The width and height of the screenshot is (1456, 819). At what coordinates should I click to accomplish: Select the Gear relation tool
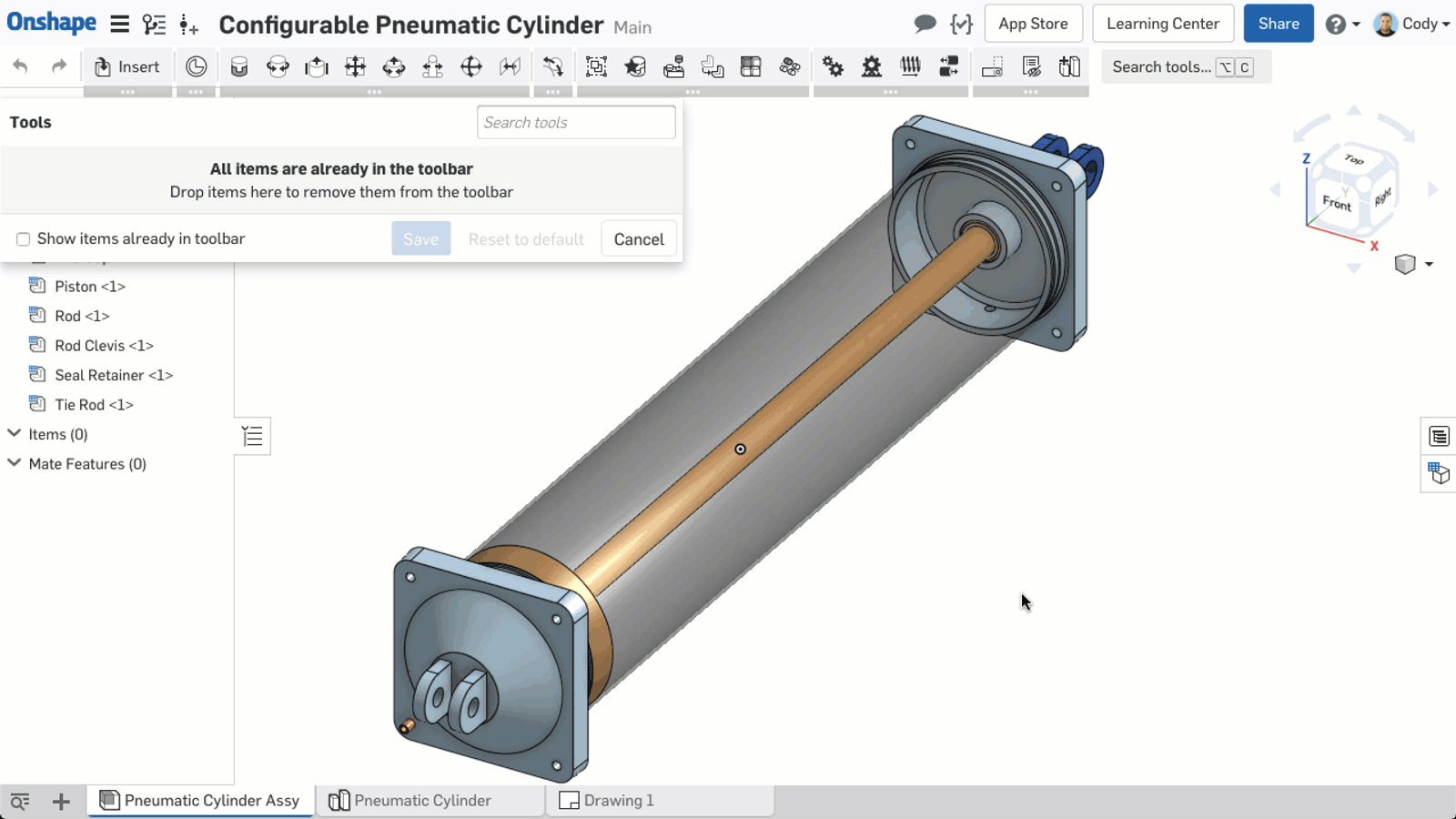click(833, 66)
